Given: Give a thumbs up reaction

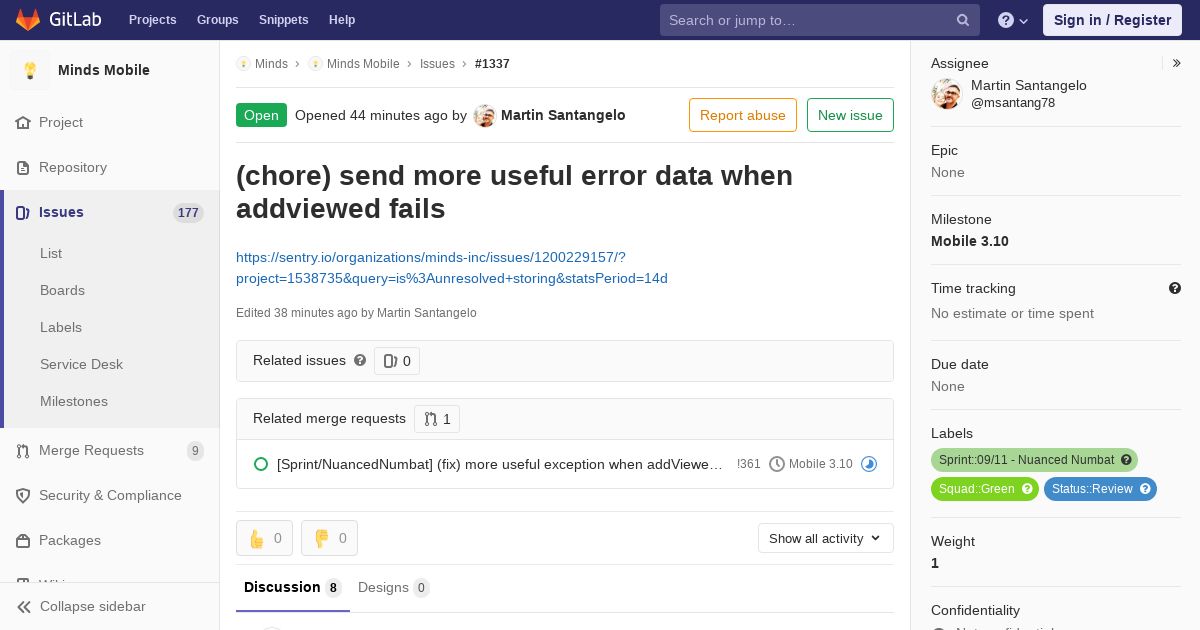Looking at the screenshot, I should [x=264, y=538].
